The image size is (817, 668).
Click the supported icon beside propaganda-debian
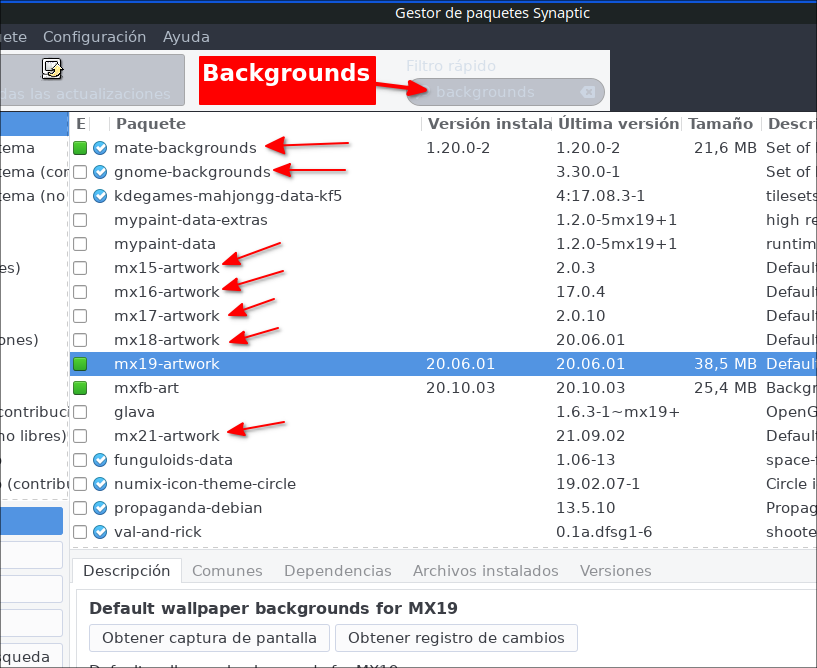pyautogui.click(x=100, y=508)
